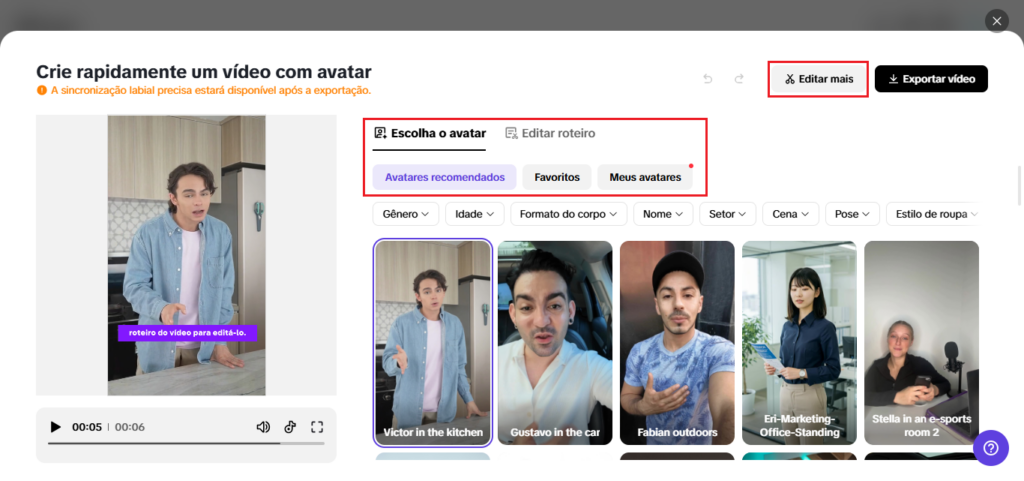1024x481 pixels.
Task: Click the dialog vertical scrollbar
Action: 1018,186
